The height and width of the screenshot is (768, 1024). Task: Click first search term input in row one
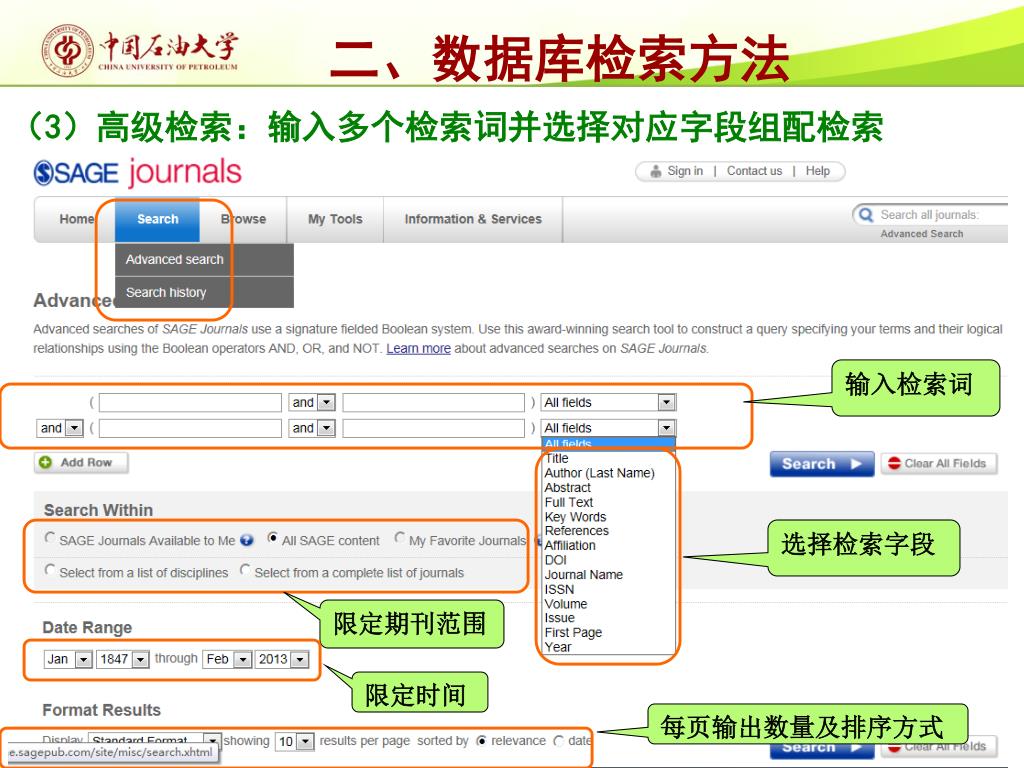tap(190, 402)
